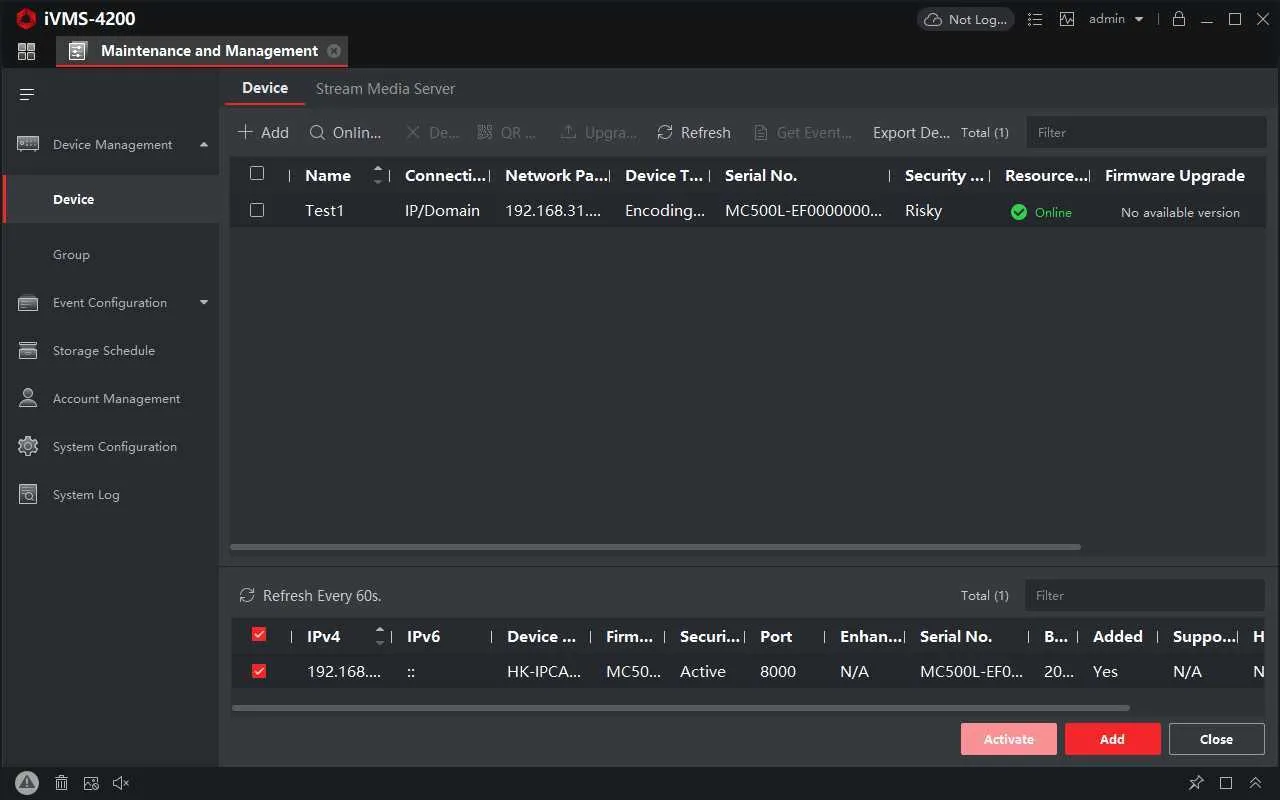The height and width of the screenshot is (800, 1280).
Task: Open System Log
Action: tap(86, 495)
